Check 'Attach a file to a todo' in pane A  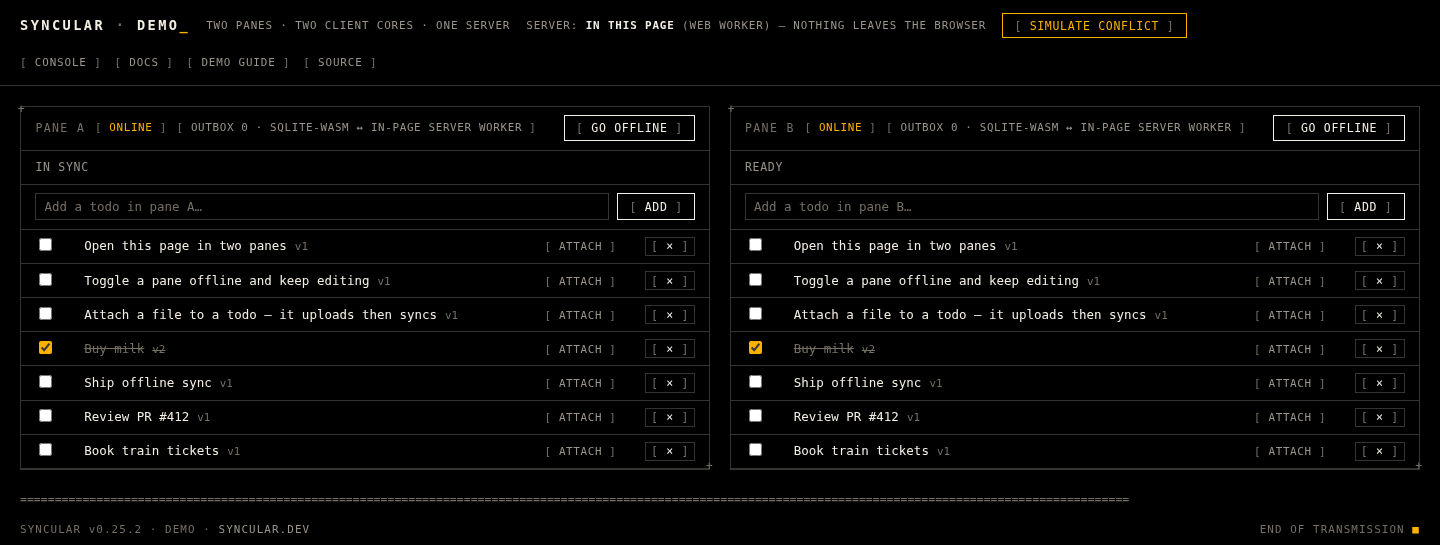click(45, 314)
